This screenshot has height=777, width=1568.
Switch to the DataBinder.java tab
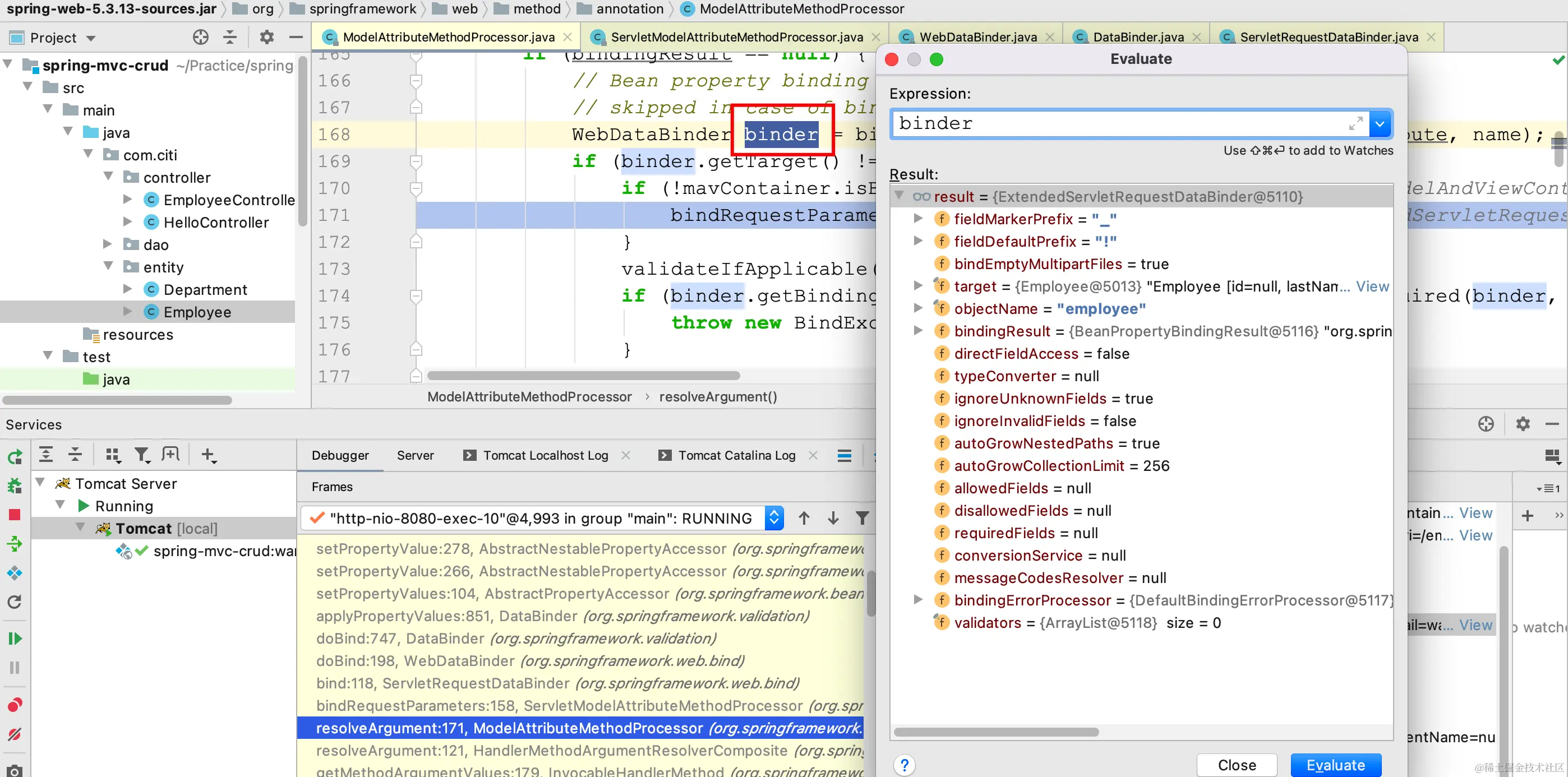[x=1138, y=37]
